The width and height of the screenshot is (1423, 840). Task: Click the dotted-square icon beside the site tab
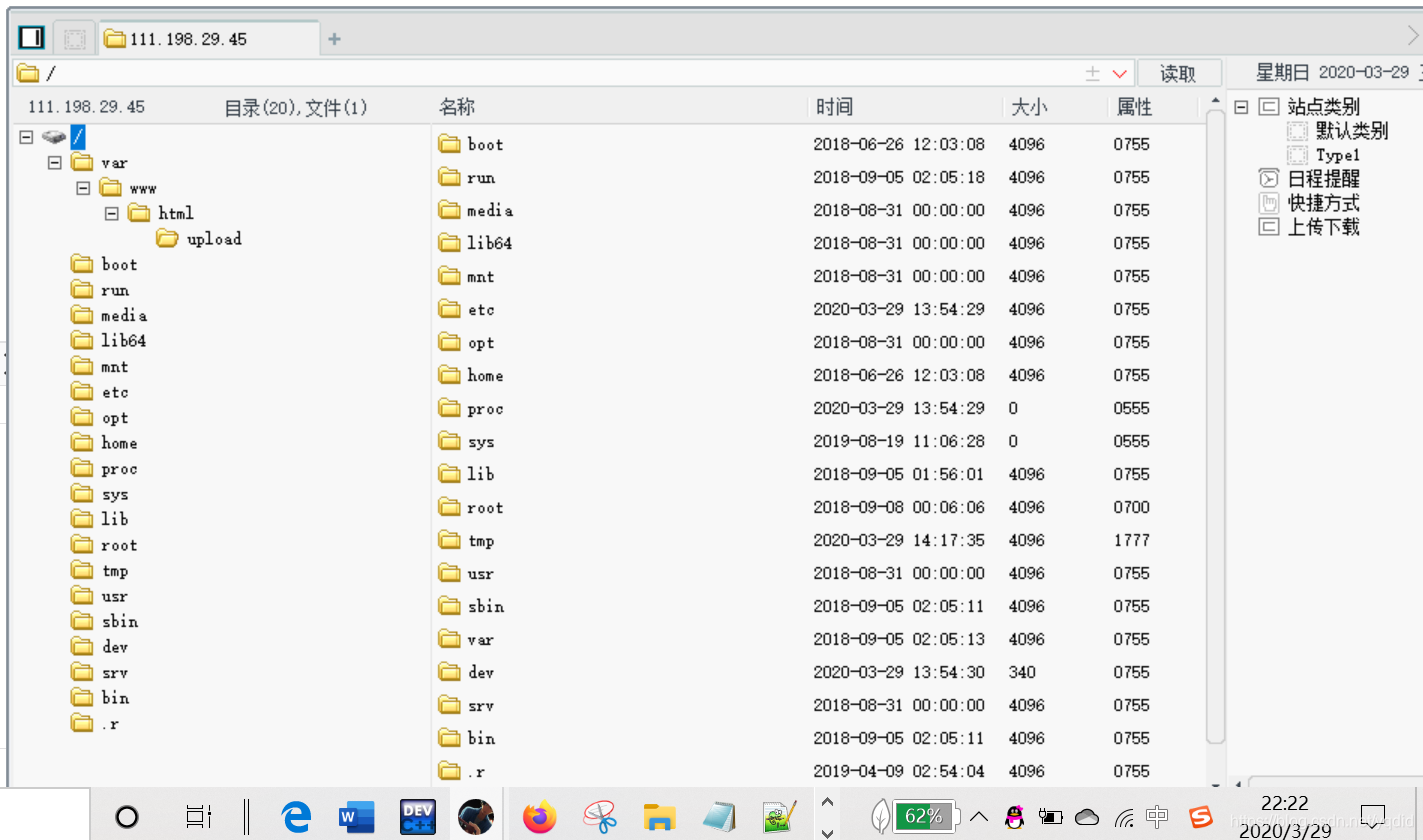coord(74,39)
